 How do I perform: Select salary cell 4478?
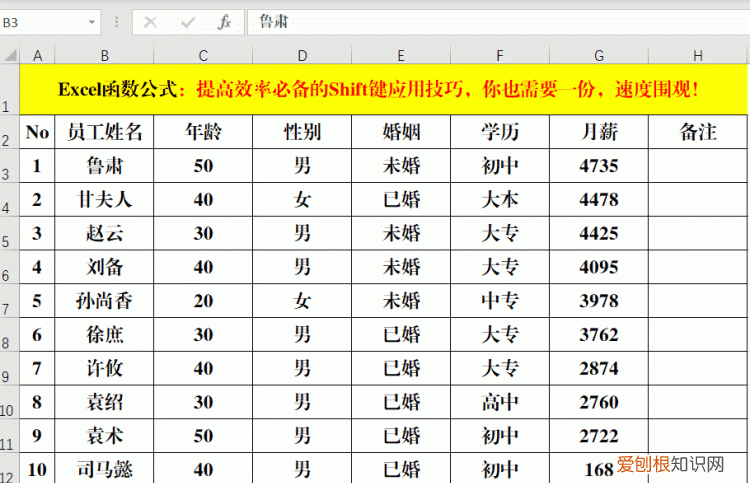coord(599,199)
